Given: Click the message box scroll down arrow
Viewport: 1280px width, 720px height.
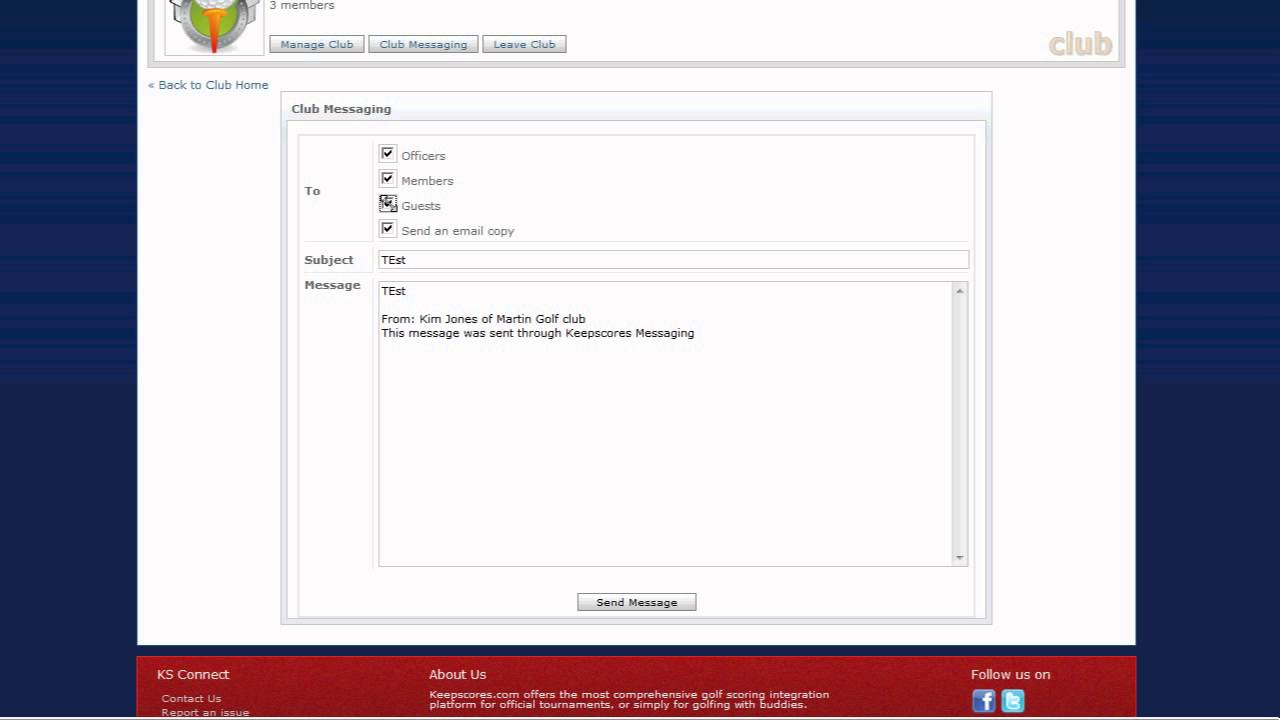Looking at the screenshot, I should point(960,557).
